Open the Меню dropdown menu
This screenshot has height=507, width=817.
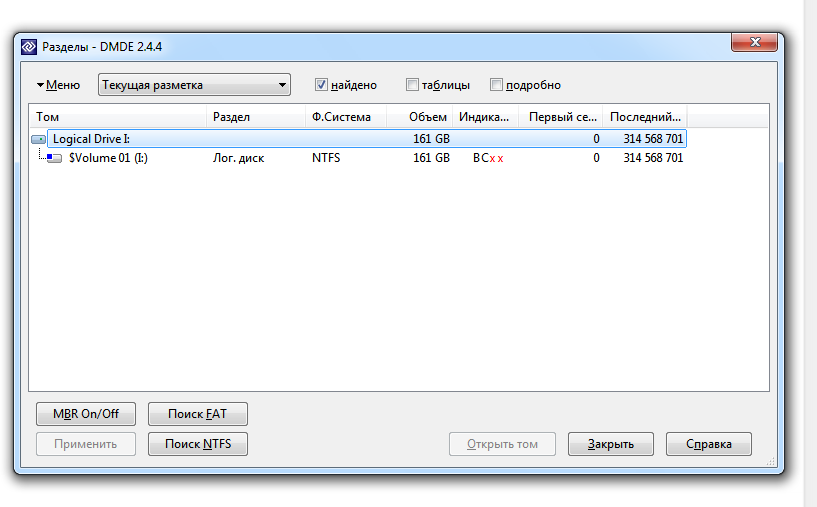(58, 85)
